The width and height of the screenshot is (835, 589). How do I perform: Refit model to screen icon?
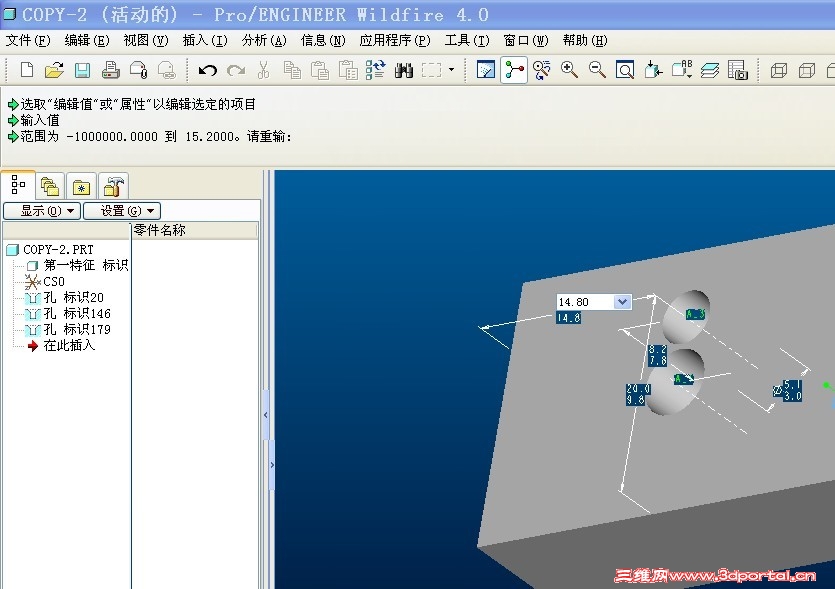click(625, 70)
